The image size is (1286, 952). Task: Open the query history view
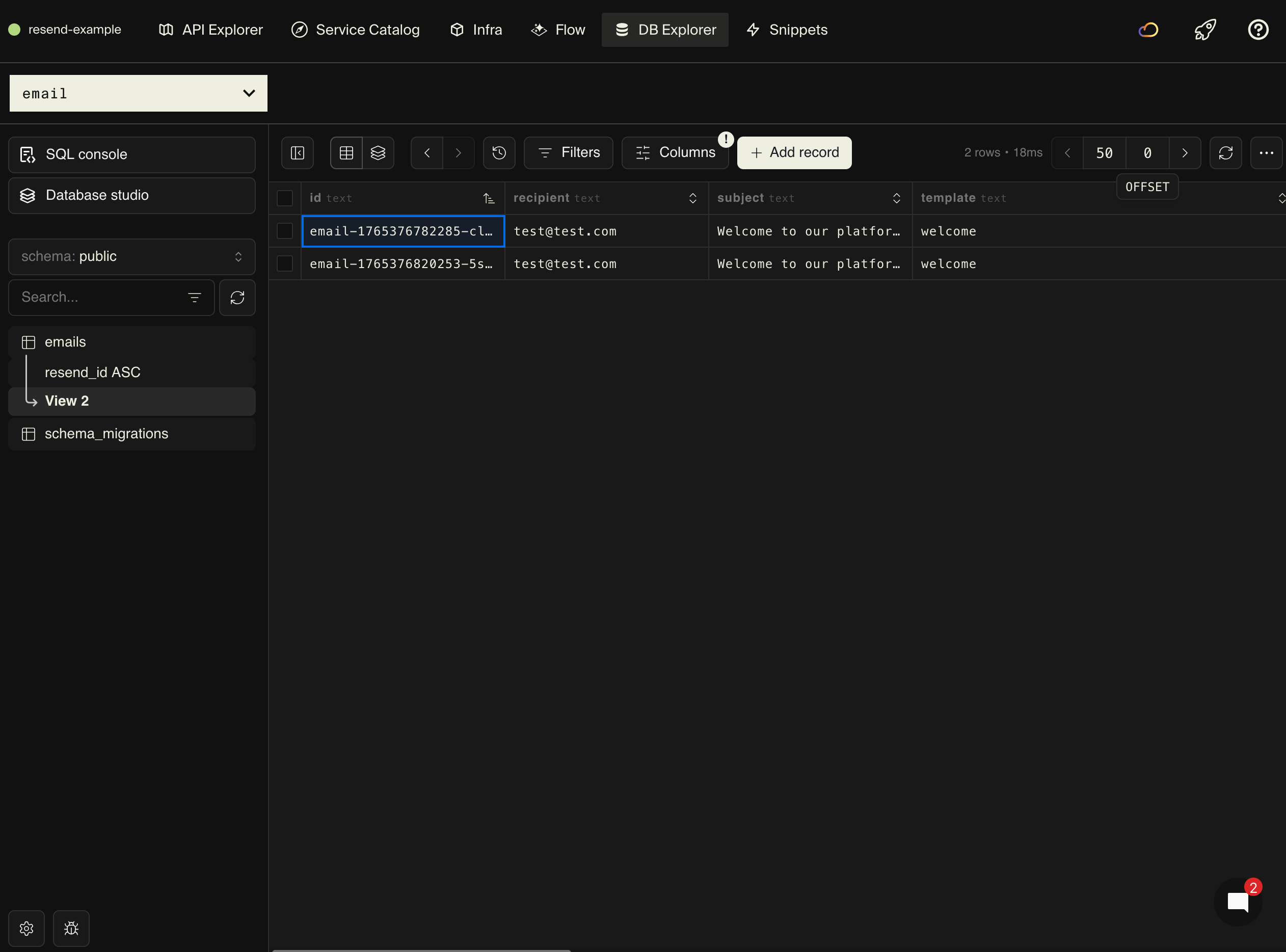click(x=498, y=153)
